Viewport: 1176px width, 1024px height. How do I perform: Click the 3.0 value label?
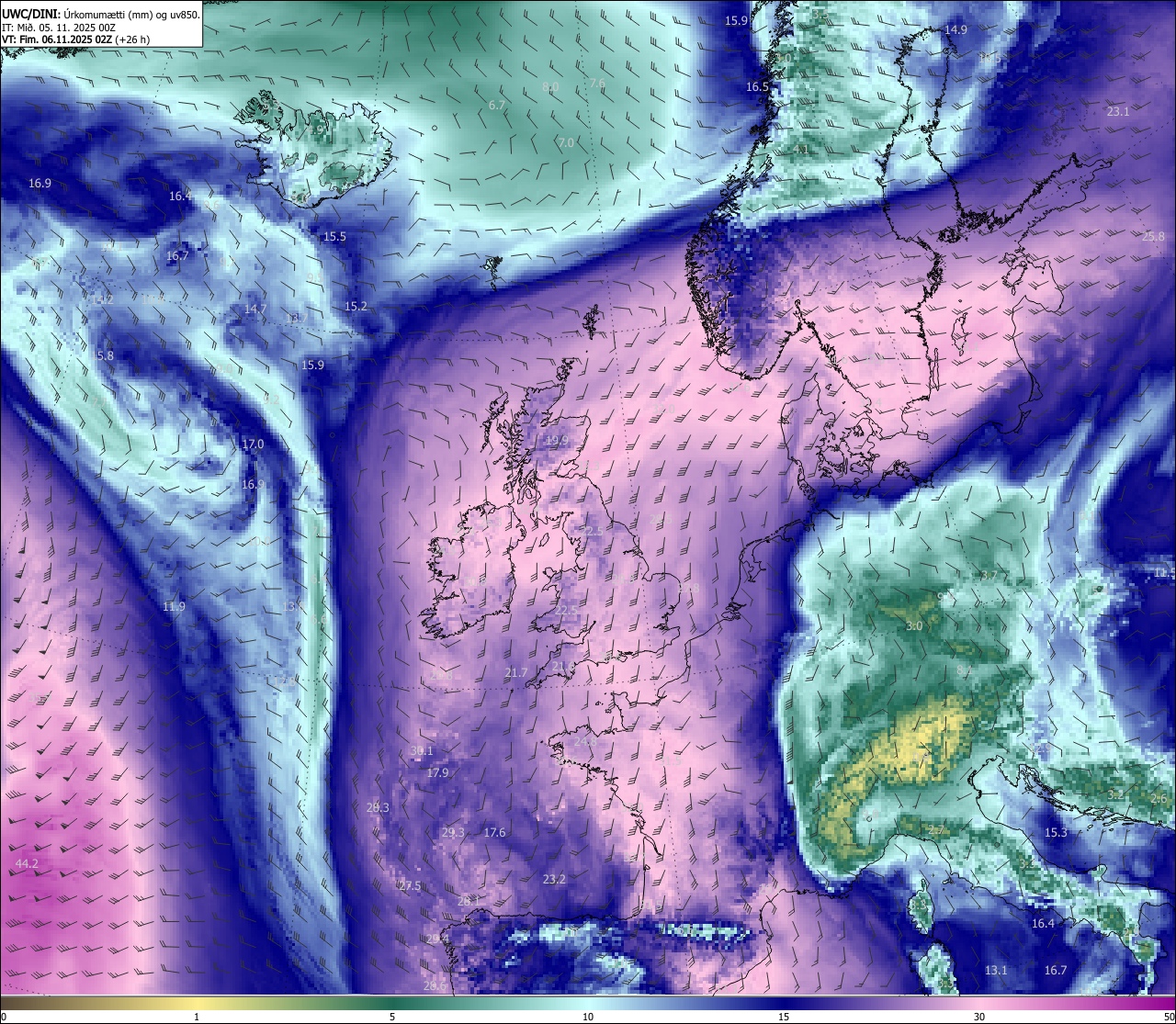click(x=914, y=625)
